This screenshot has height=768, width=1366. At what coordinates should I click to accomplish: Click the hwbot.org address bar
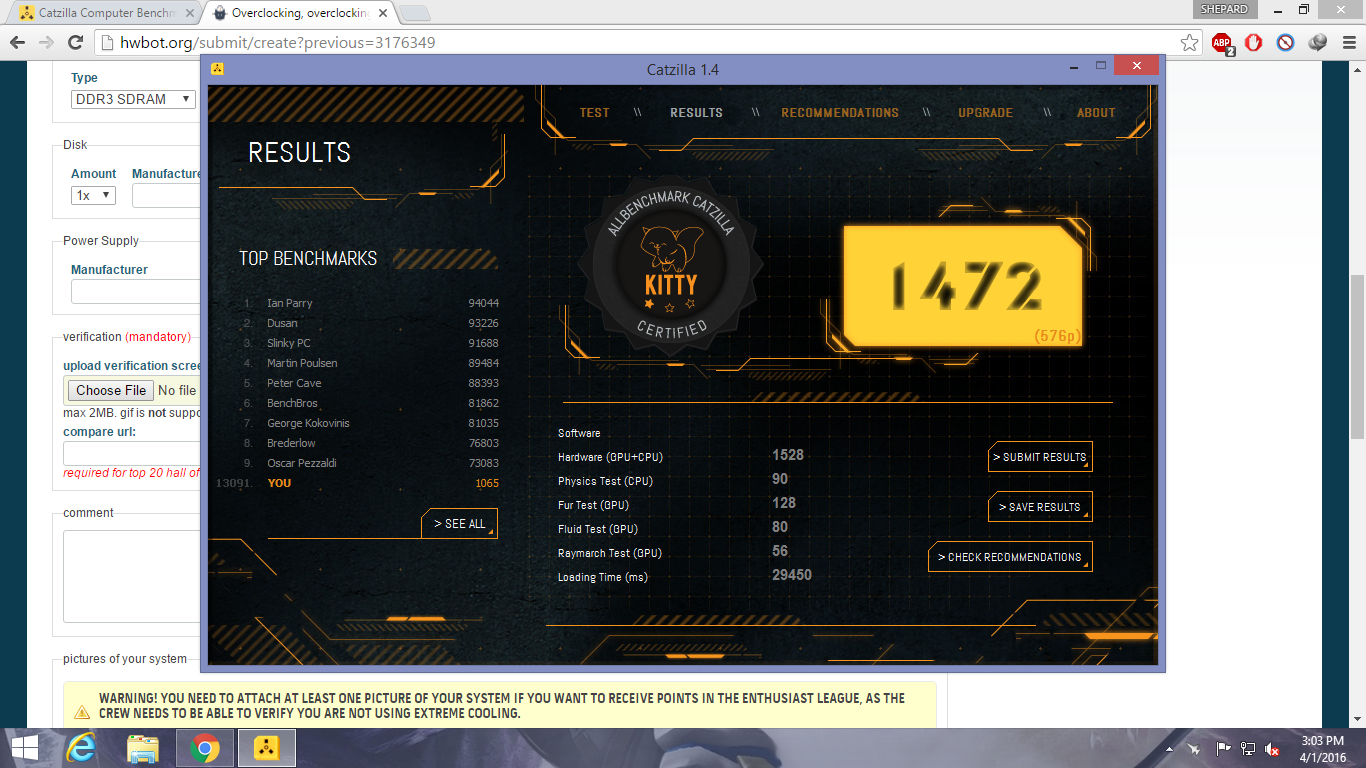[640, 43]
